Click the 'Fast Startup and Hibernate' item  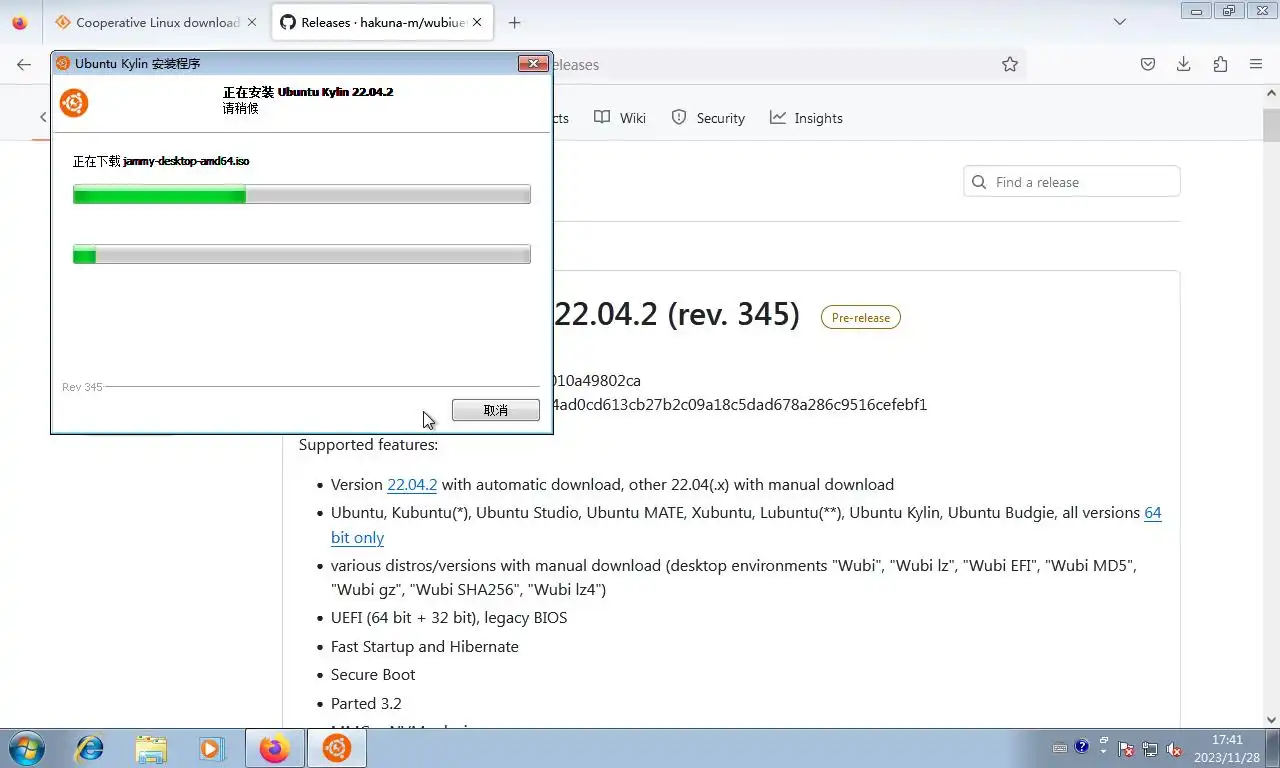pos(425,646)
